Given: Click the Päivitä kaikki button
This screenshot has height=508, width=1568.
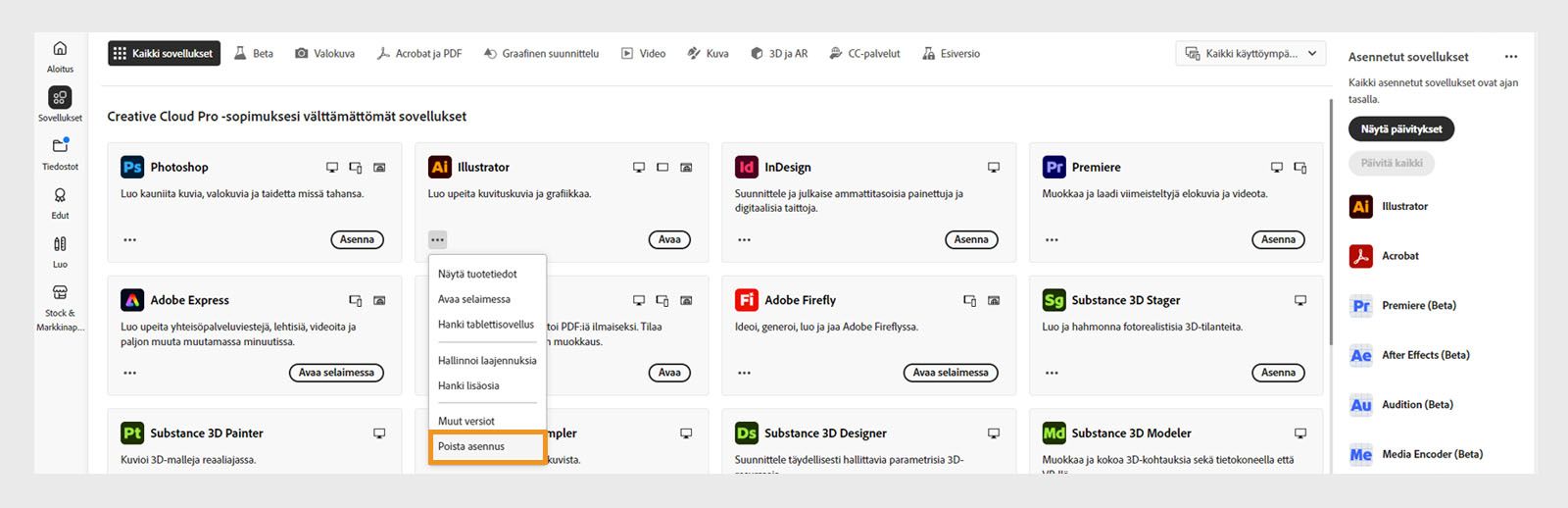Looking at the screenshot, I should [x=1392, y=163].
